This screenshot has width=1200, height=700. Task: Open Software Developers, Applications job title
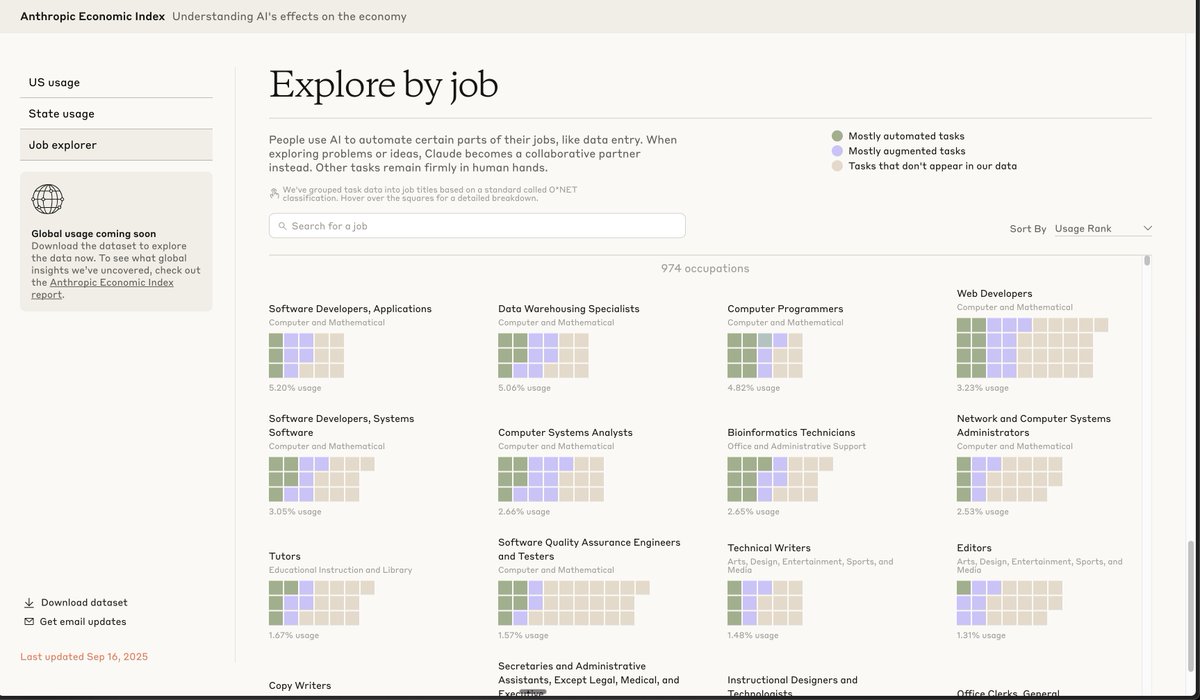(350, 309)
